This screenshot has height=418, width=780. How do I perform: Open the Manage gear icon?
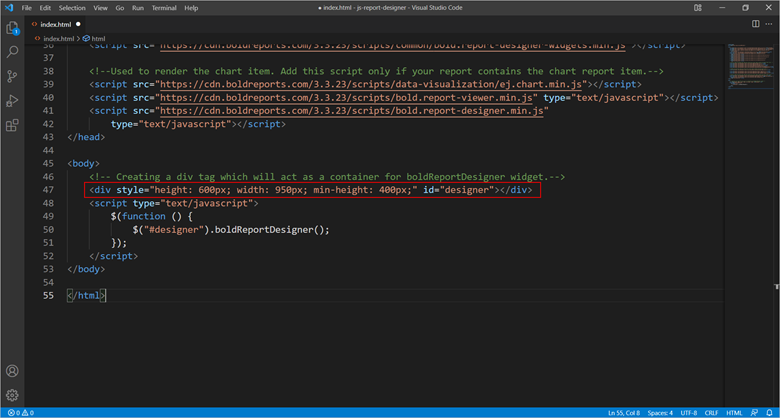pyautogui.click(x=12, y=395)
